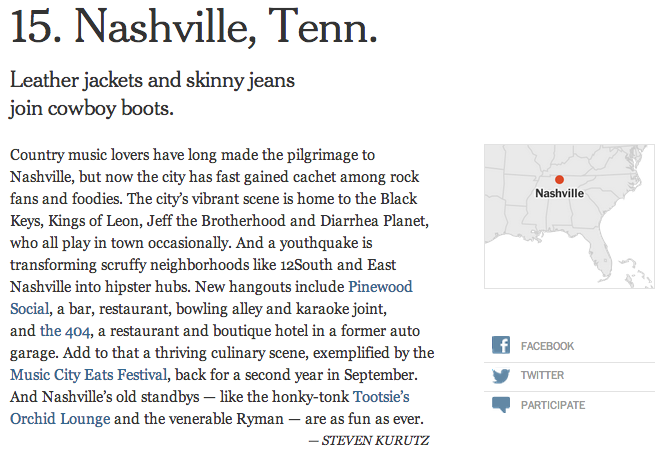Click the Nashville locator map thumbnail

click(569, 215)
